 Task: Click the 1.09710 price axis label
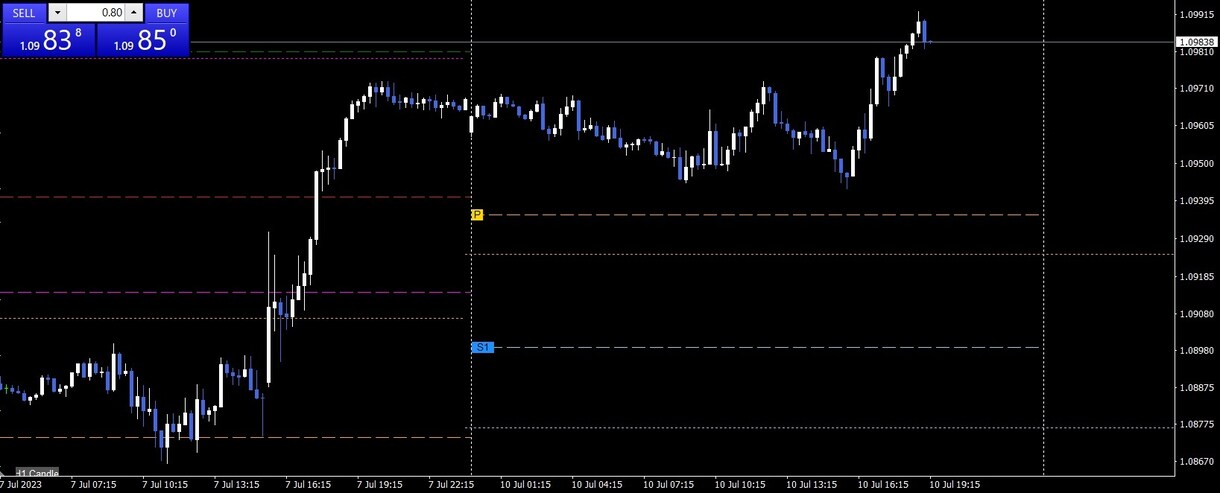(1196, 89)
